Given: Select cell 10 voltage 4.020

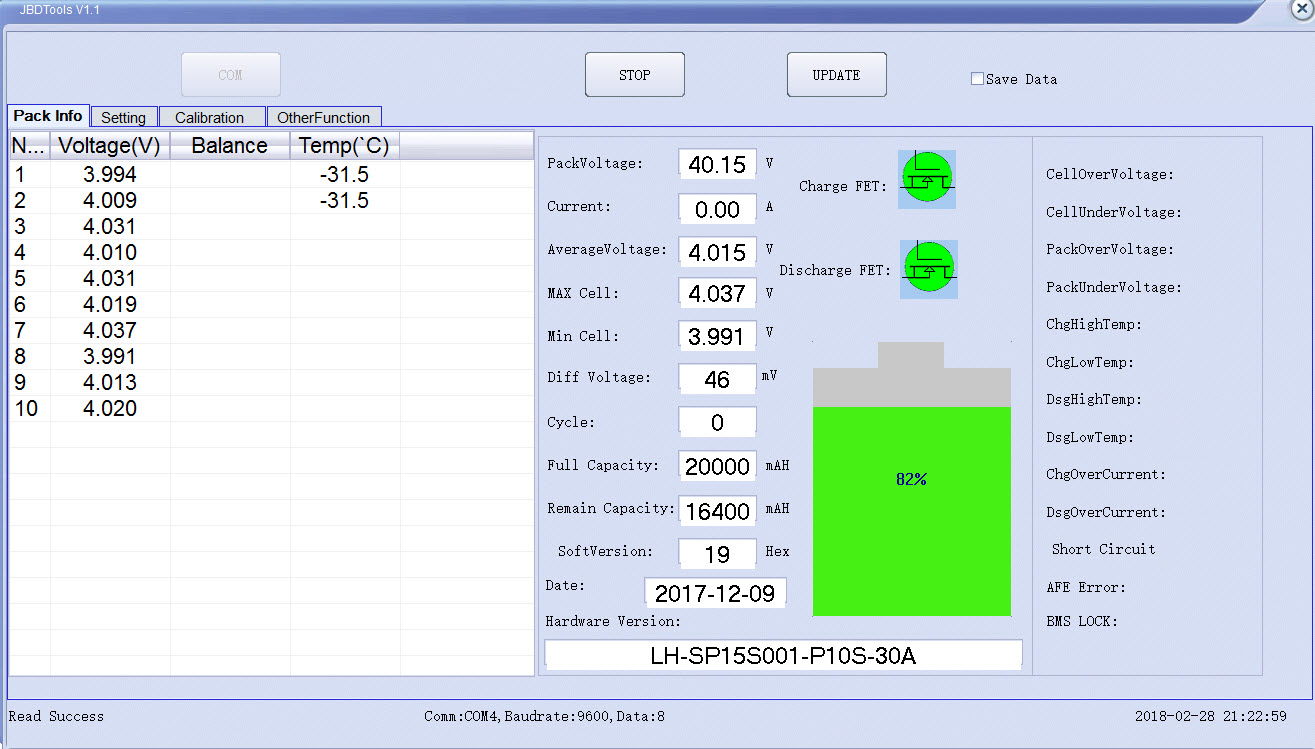Looking at the screenshot, I should (110, 409).
